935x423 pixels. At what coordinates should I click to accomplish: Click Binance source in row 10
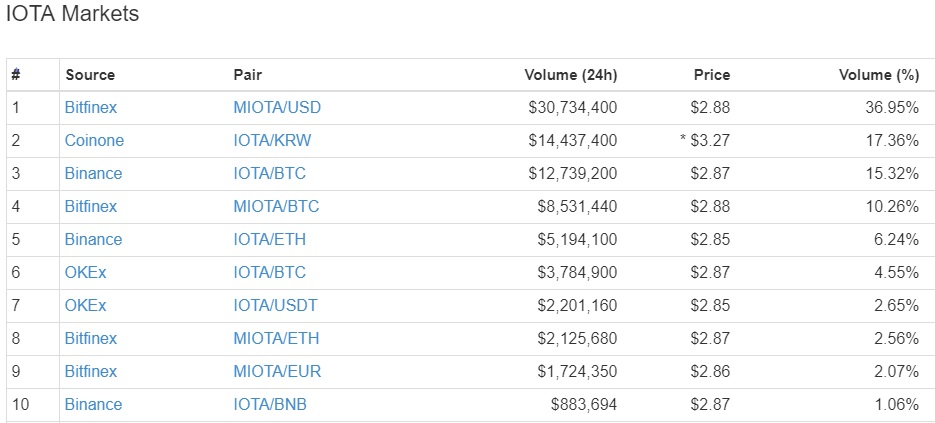(x=93, y=405)
